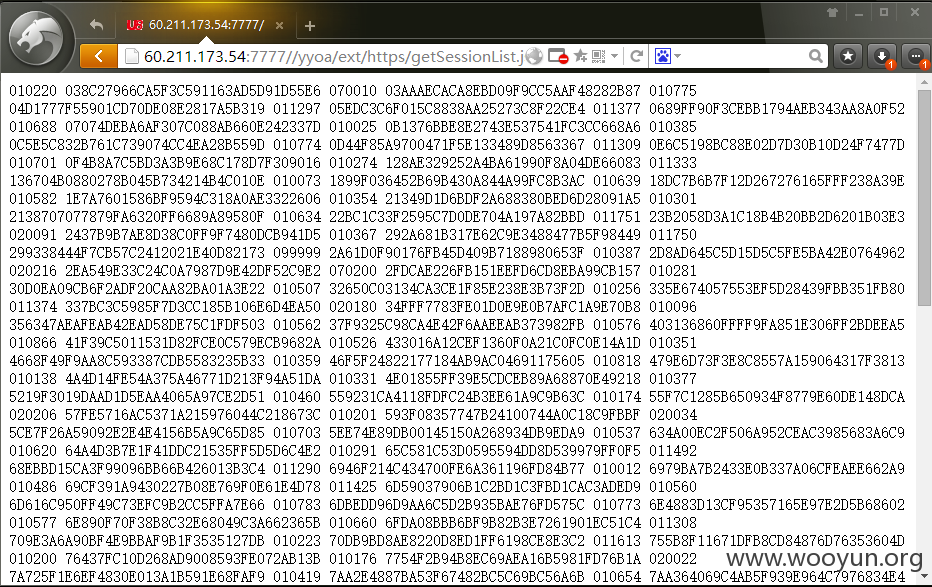The height and width of the screenshot is (587, 932).
Task: Click user ID 011308 text
Action: coord(673,523)
